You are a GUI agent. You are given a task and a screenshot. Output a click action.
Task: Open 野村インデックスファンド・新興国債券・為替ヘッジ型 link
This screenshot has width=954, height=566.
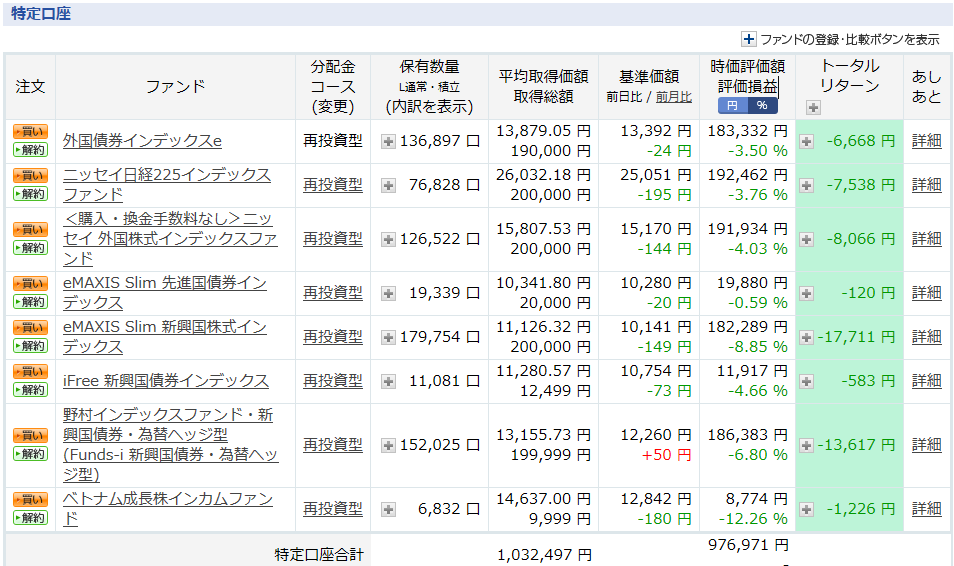click(170, 445)
